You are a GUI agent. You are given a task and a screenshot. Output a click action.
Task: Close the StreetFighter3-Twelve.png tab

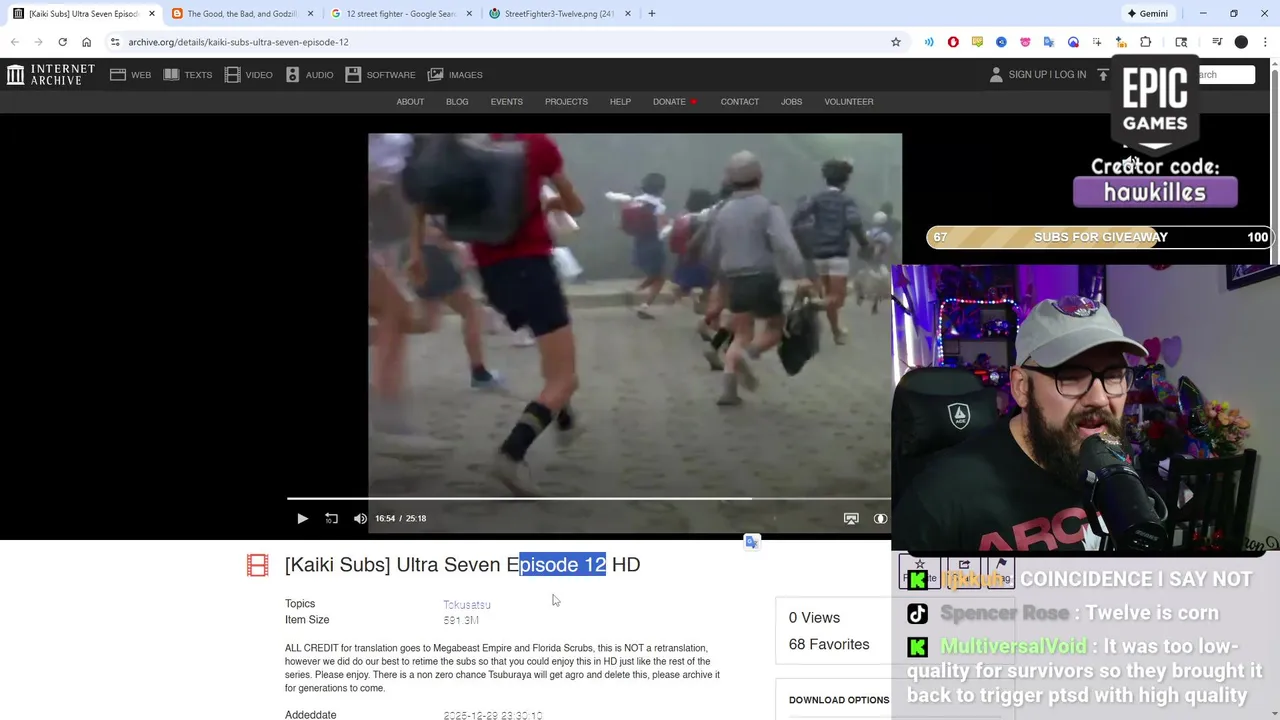tap(627, 14)
